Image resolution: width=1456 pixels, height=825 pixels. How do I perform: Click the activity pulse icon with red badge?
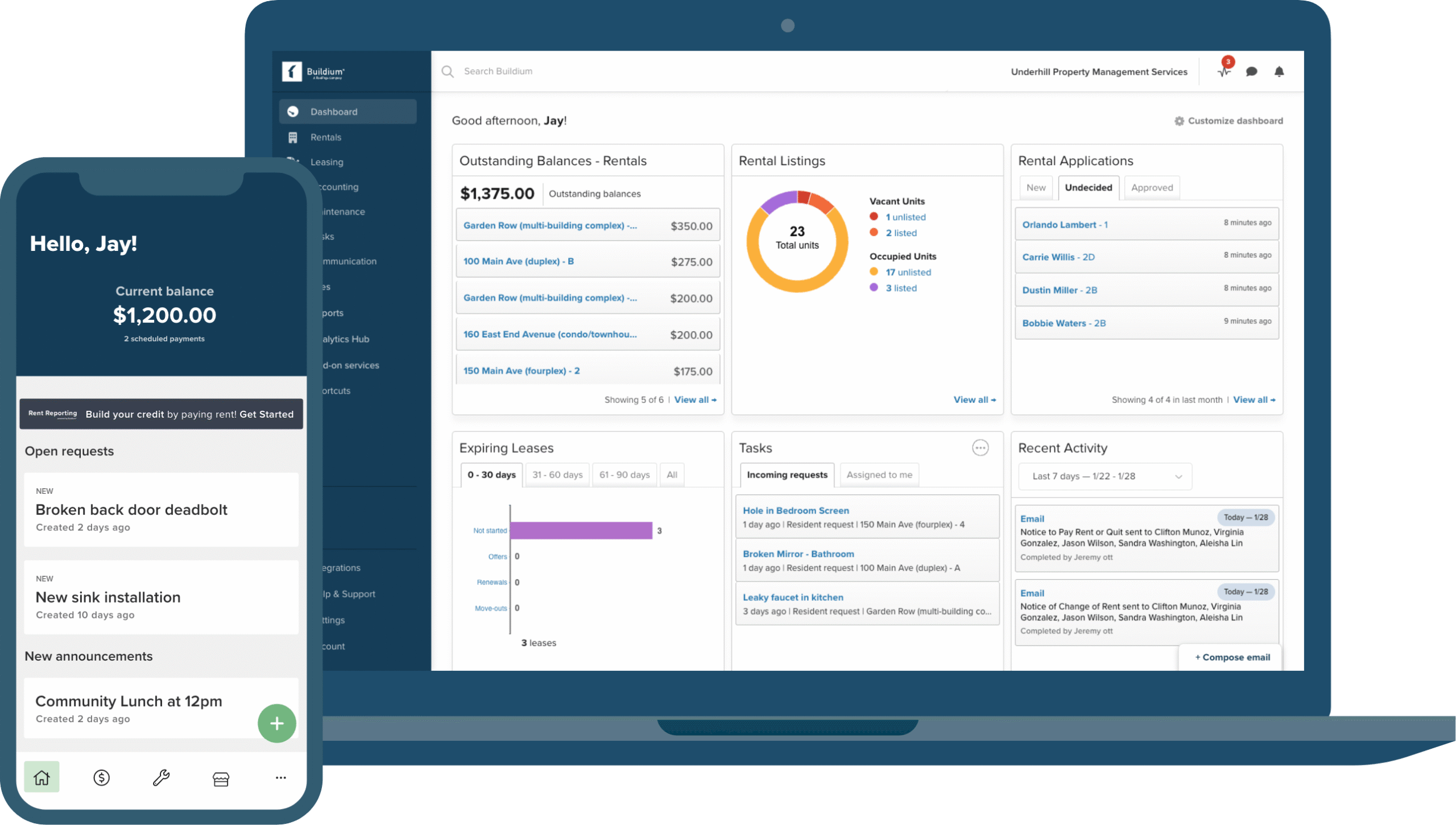(x=1224, y=71)
